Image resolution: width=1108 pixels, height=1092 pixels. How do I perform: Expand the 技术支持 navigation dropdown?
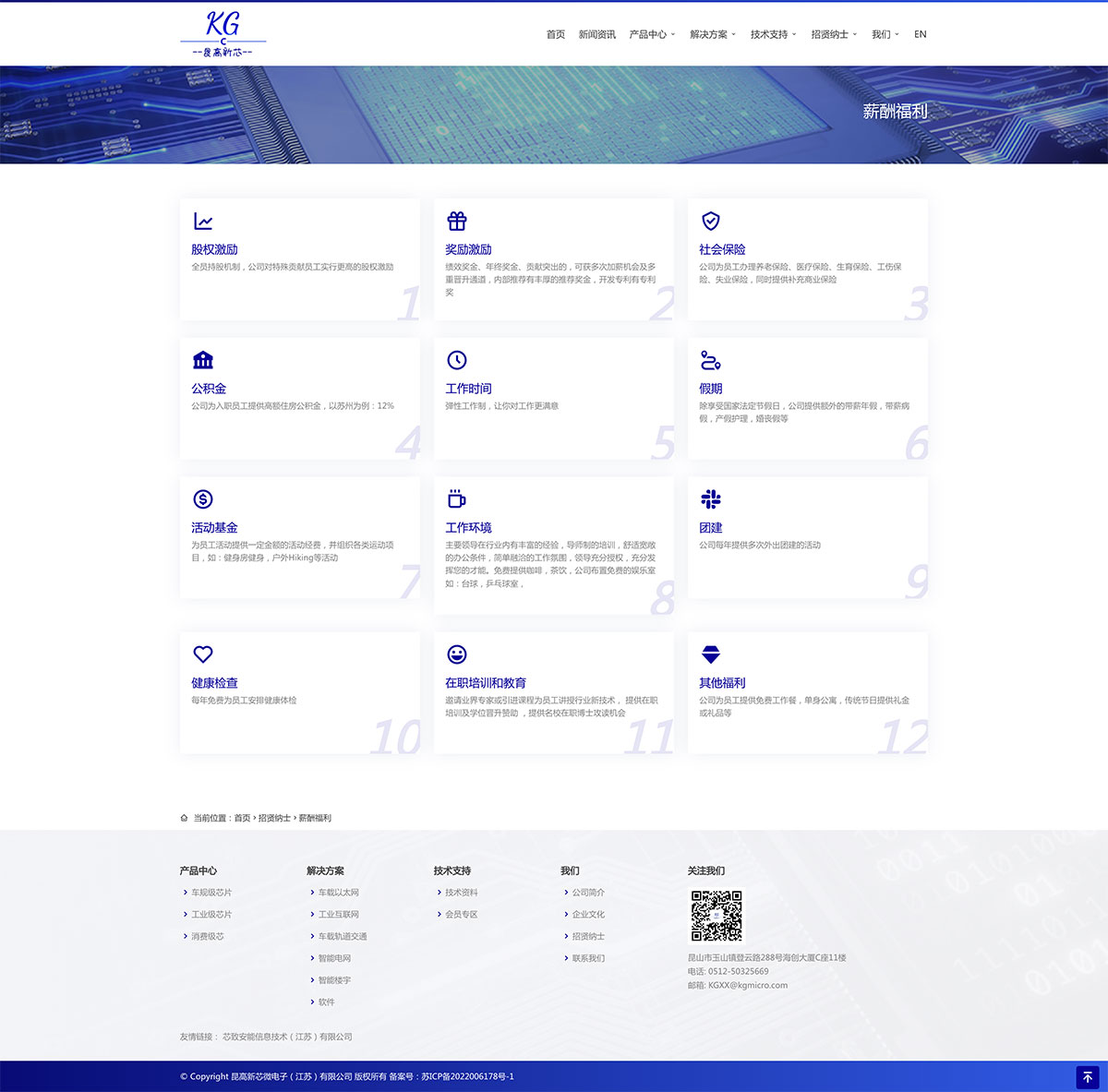[773, 34]
